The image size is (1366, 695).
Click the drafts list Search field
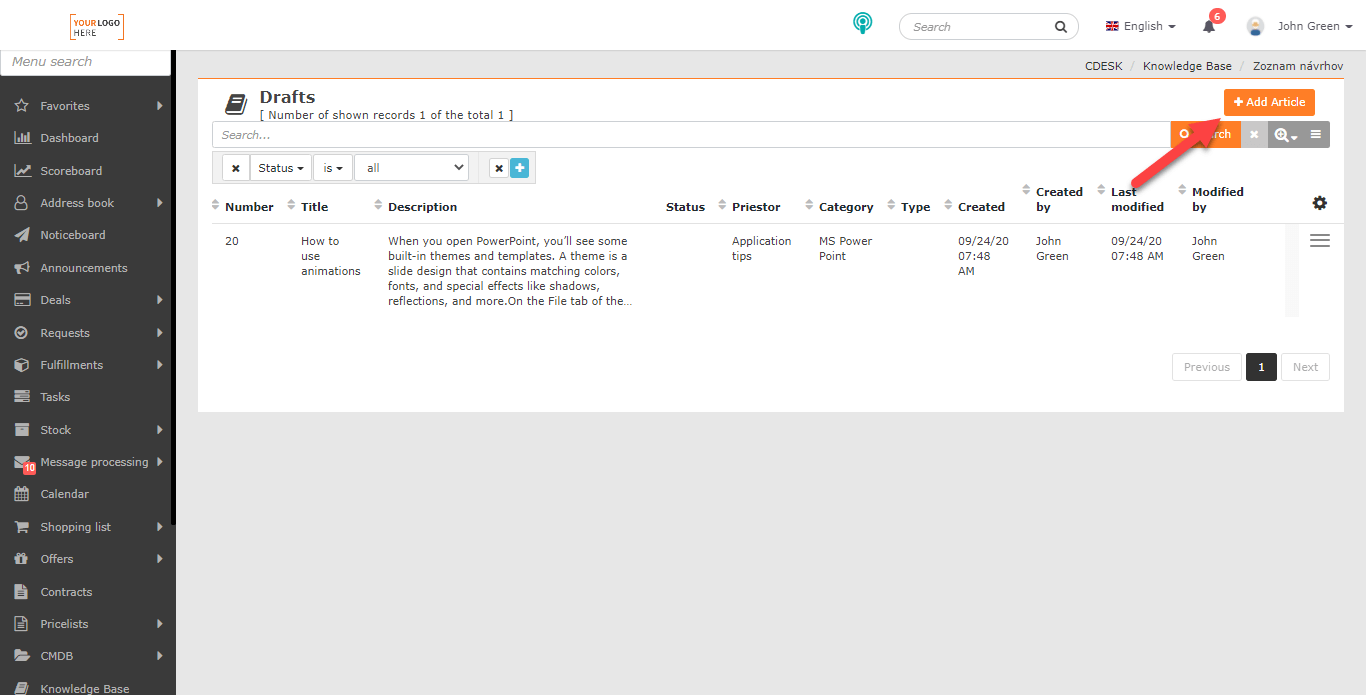pyautogui.click(x=691, y=135)
